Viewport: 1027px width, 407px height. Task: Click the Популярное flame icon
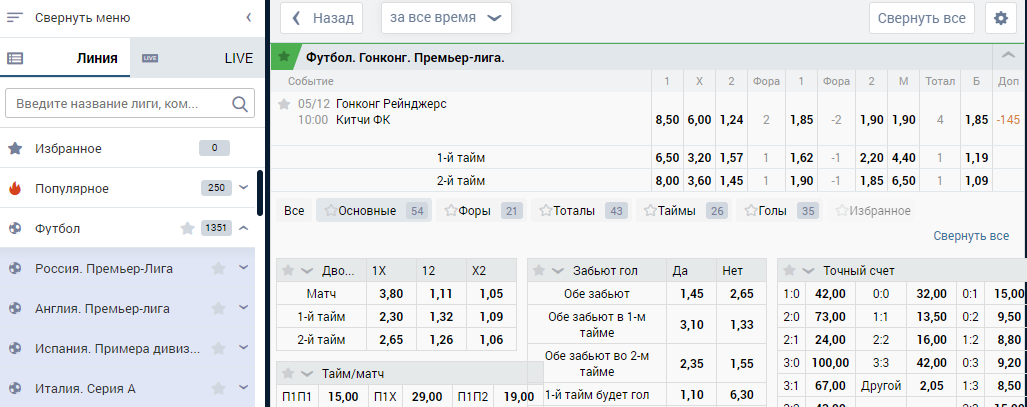tap(15, 188)
